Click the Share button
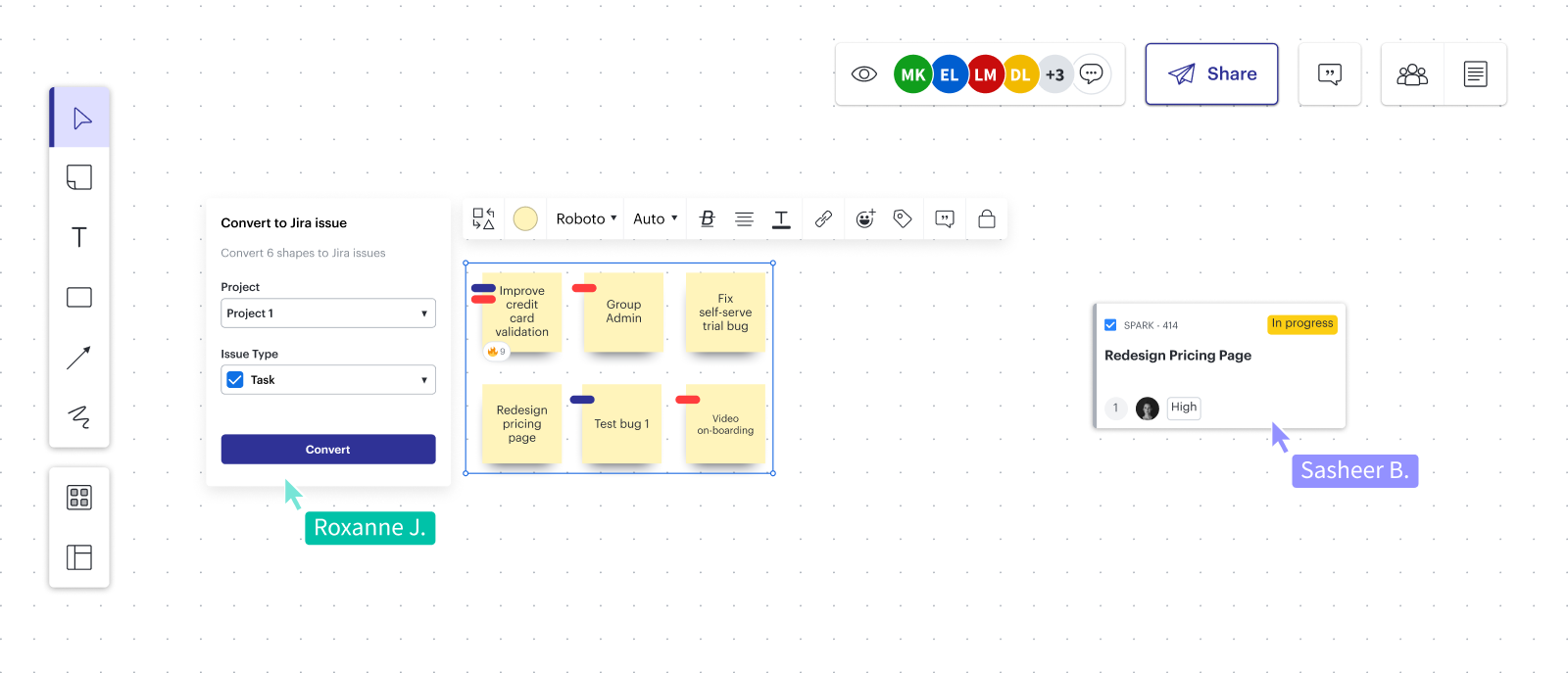 [1211, 74]
